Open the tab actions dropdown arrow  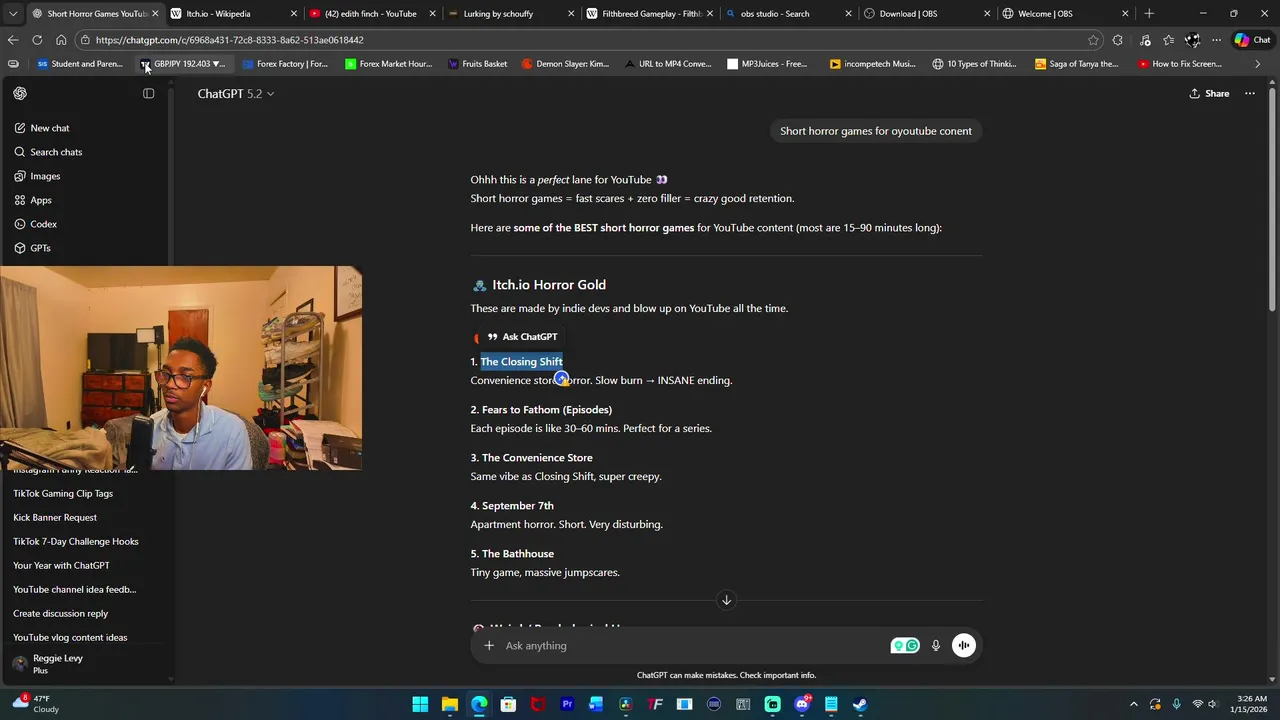pos(13,14)
